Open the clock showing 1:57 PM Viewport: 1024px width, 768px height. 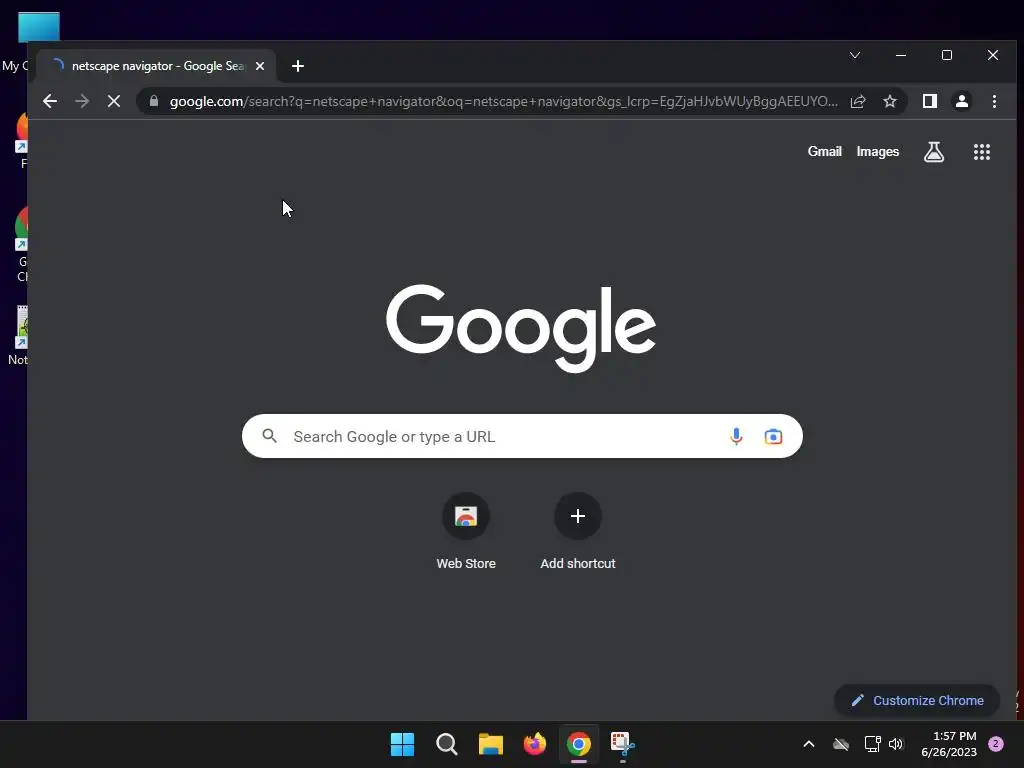(x=949, y=744)
